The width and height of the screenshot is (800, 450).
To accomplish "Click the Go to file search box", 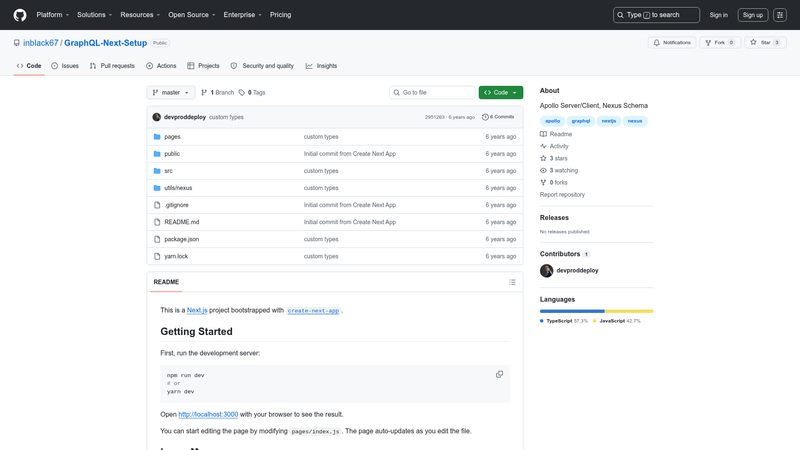I will [433, 92].
